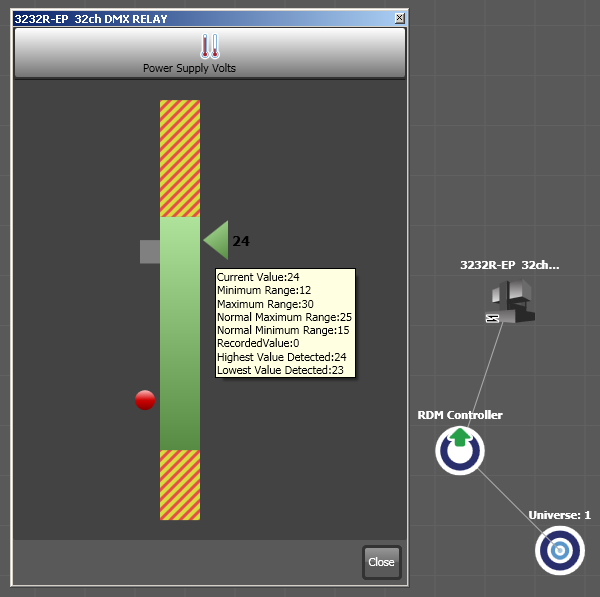Click the gray square marker left of the gauge
The height and width of the screenshot is (597, 600).
click(150, 251)
